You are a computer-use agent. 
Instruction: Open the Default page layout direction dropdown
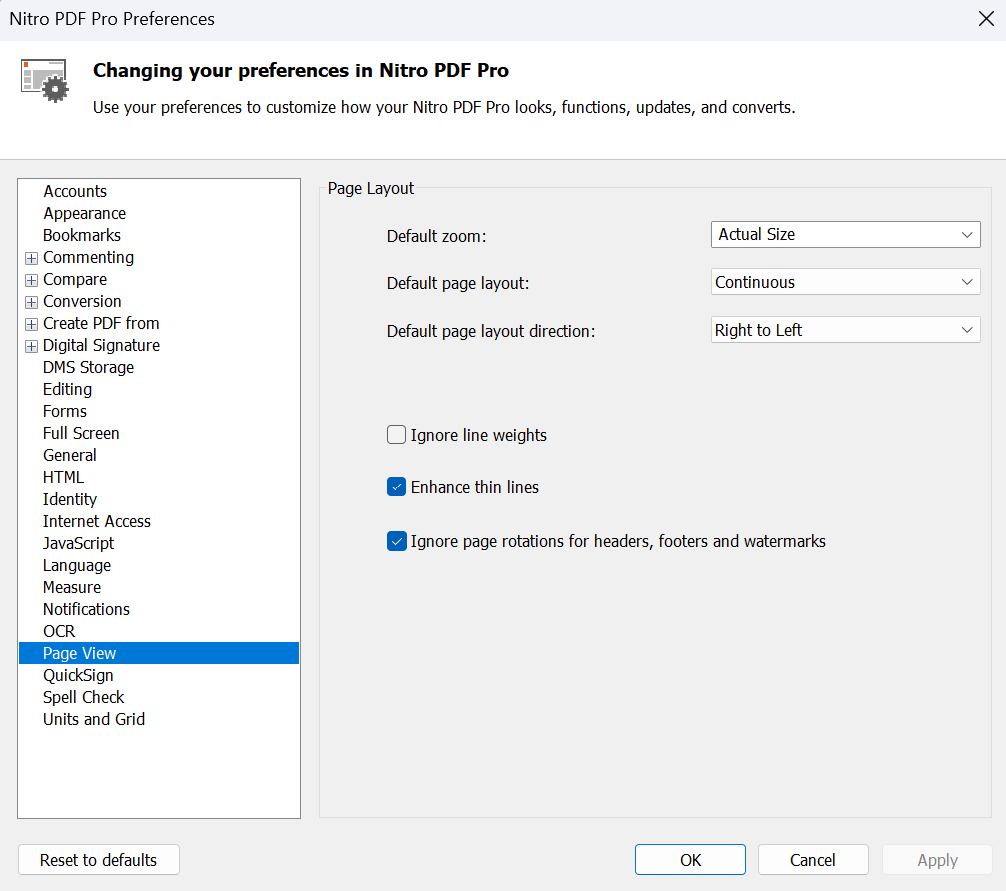tap(846, 330)
